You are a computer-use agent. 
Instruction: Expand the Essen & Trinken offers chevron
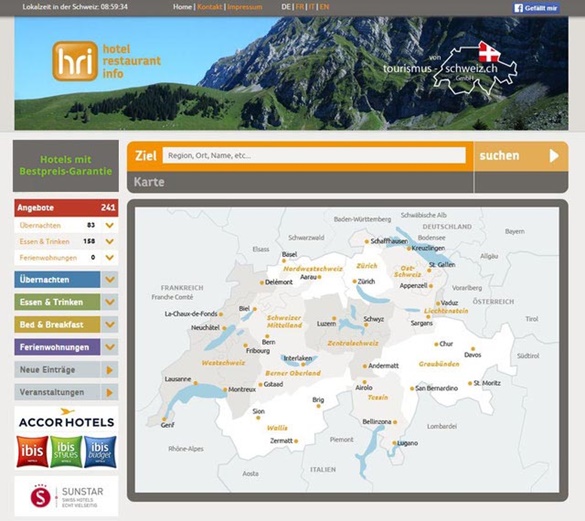[109, 241]
